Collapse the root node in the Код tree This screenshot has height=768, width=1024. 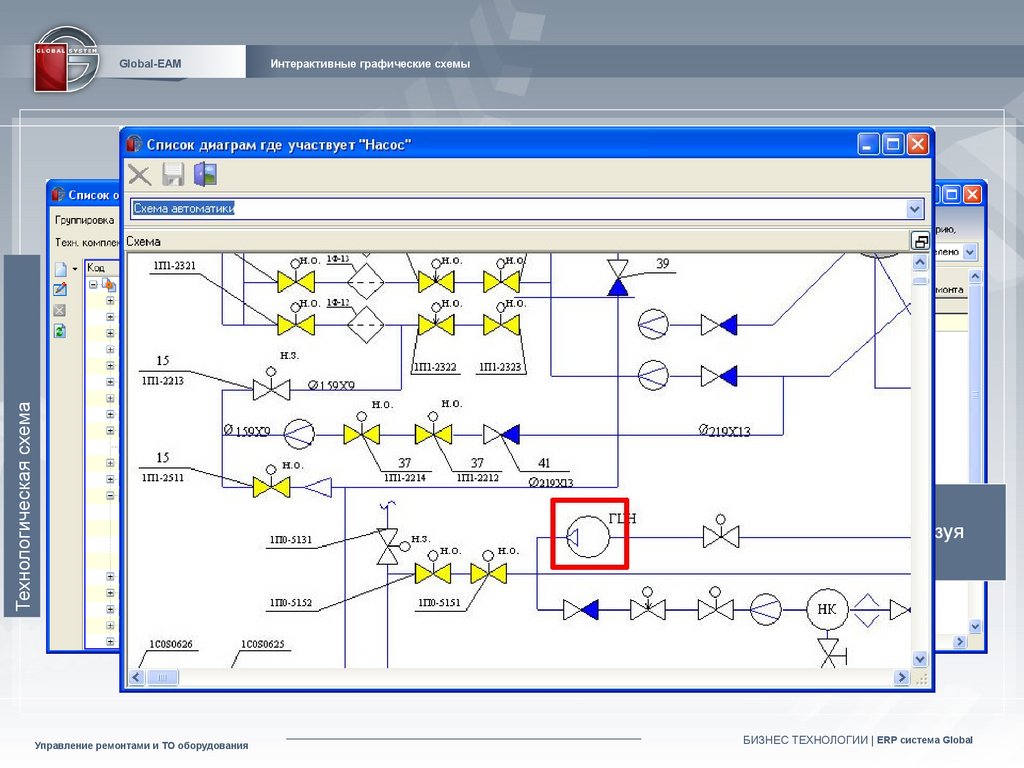[93, 284]
